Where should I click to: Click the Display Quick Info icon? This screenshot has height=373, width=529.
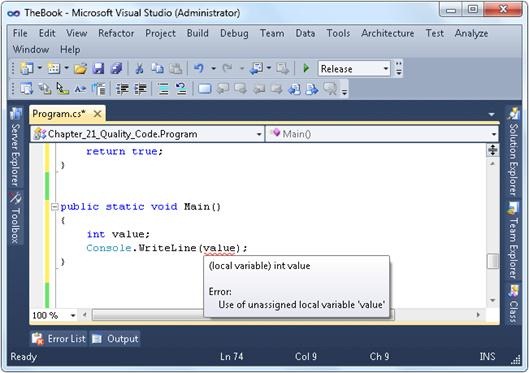pos(62,89)
